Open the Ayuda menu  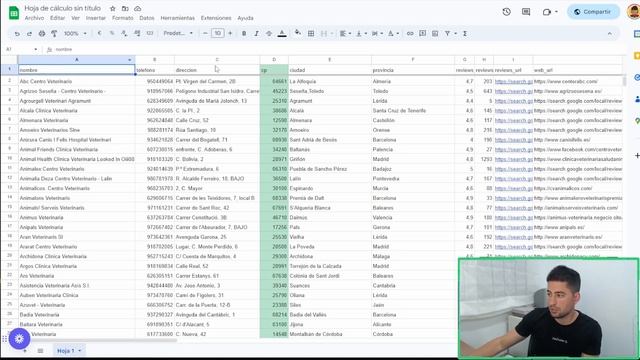point(245,18)
